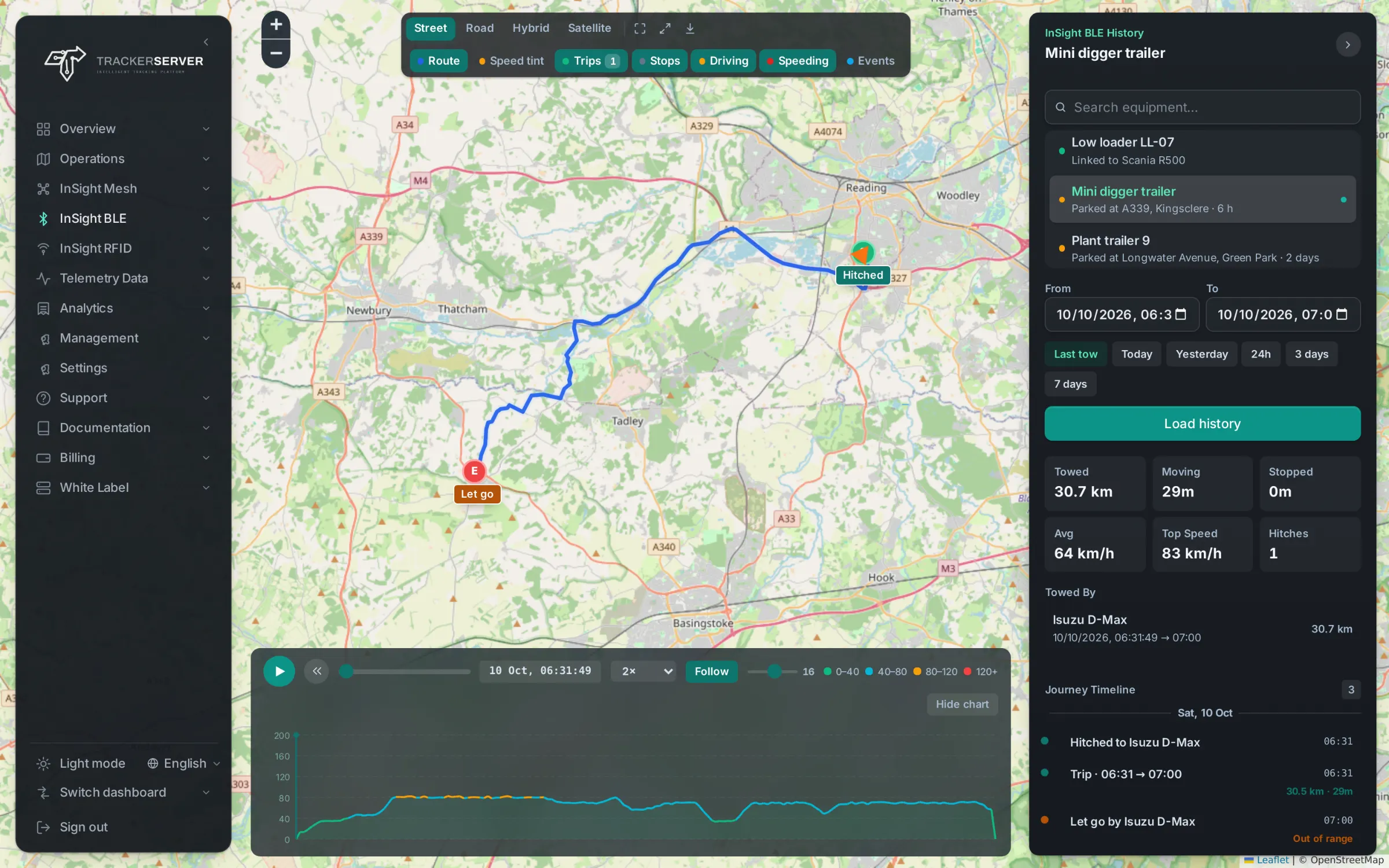Viewport: 1389px width, 868px height.
Task: Click the fit-to-bounds frame icon
Action: click(640, 28)
